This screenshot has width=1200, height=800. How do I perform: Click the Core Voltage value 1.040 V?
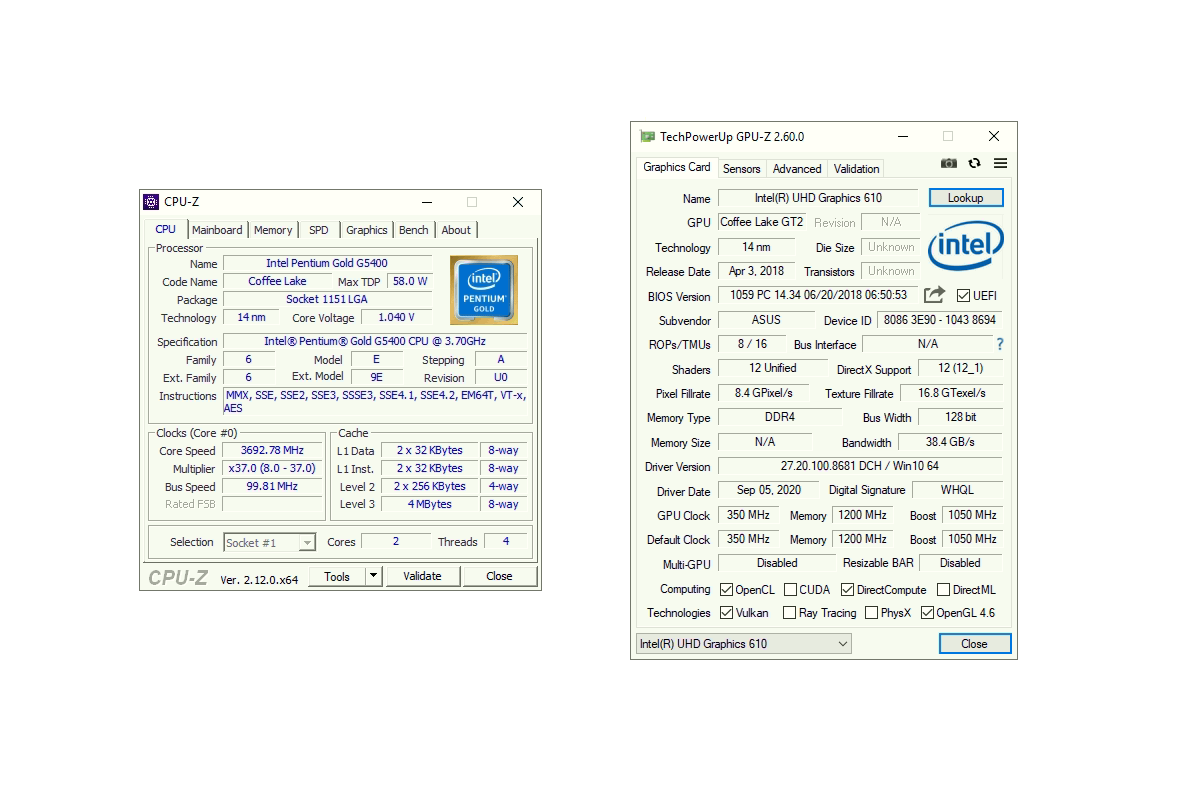point(396,317)
